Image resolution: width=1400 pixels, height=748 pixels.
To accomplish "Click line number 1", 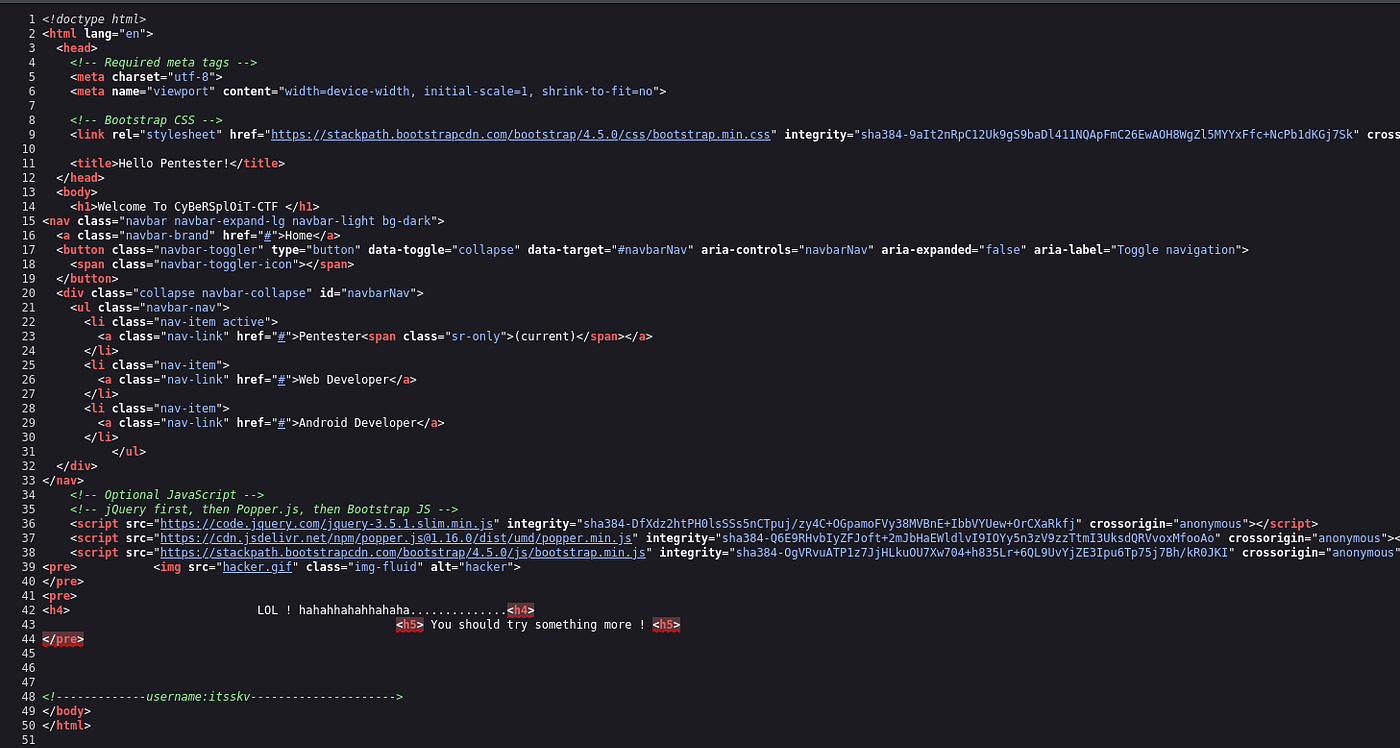I will (32, 19).
